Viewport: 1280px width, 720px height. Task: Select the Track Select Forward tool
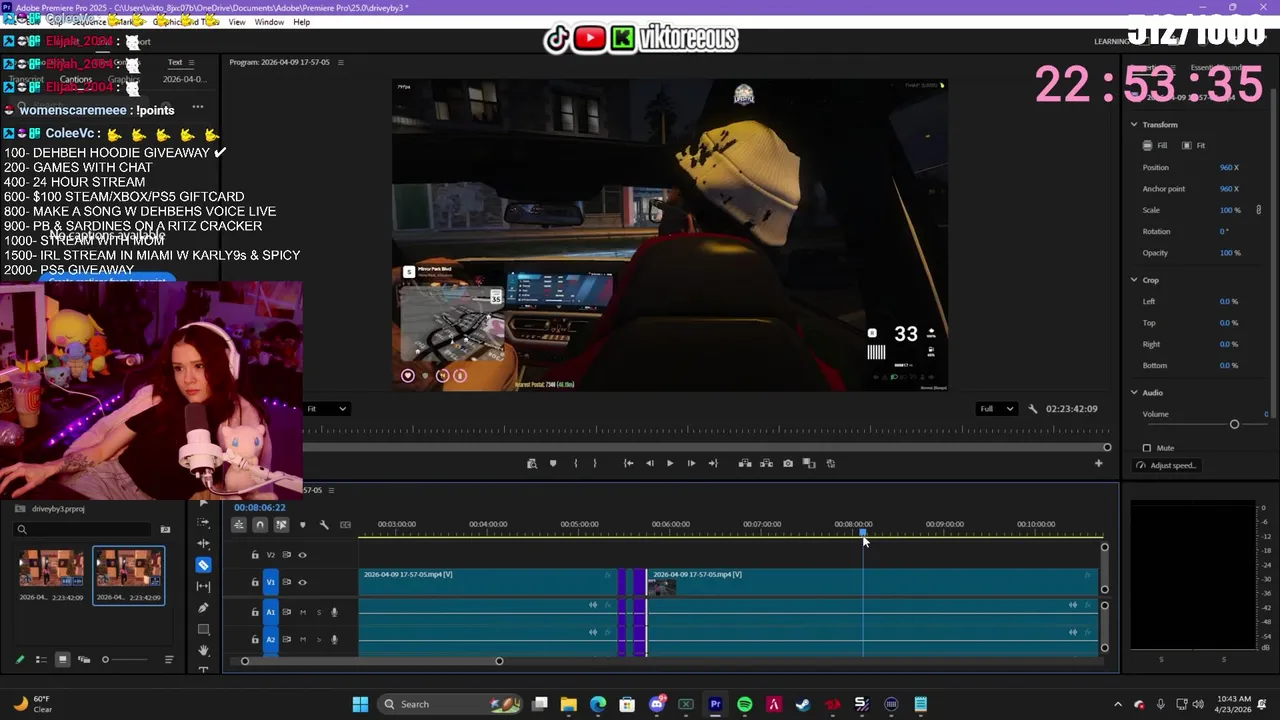203,523
